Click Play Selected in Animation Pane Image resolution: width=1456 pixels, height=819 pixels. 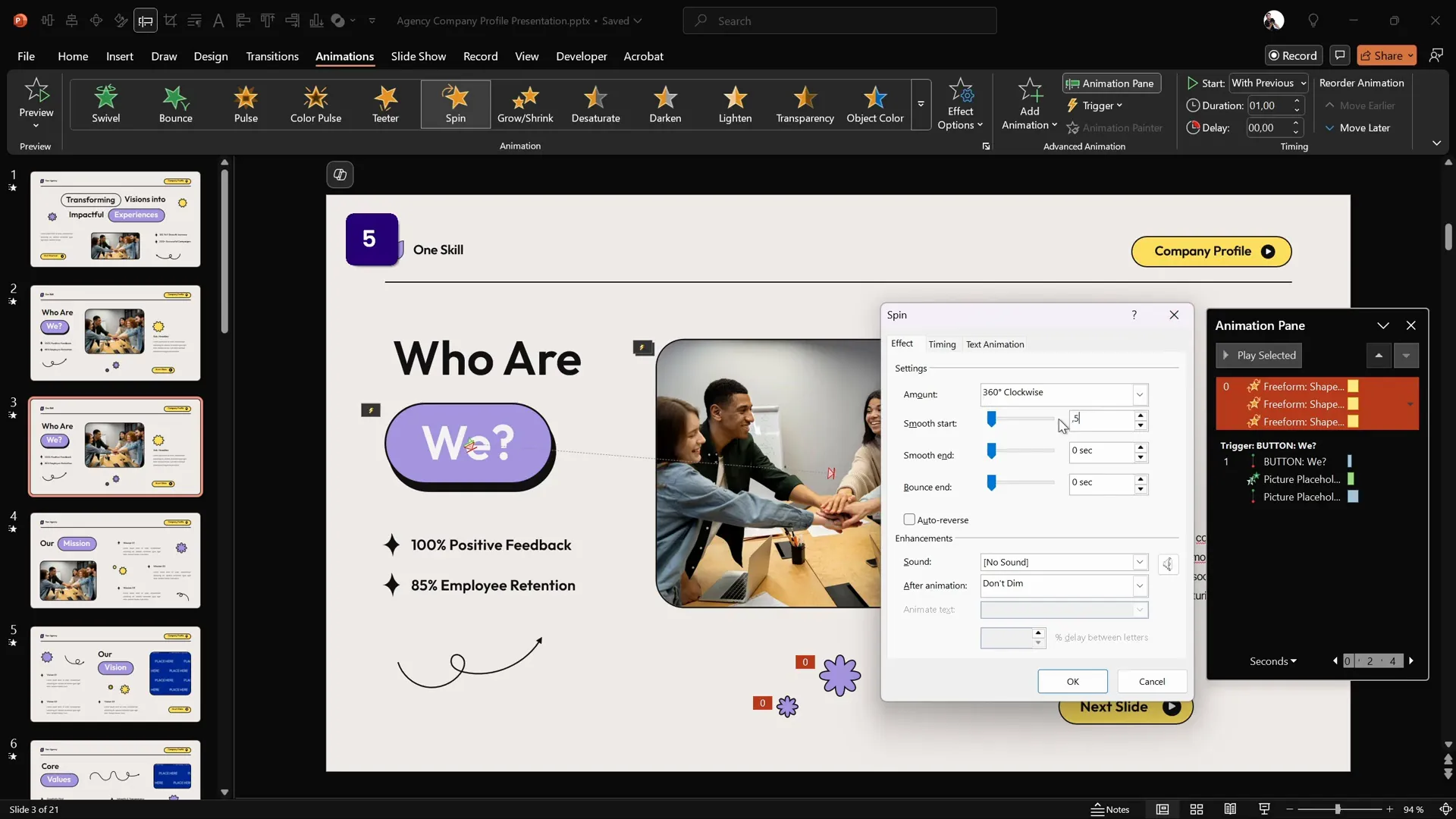coord(1259,355)
